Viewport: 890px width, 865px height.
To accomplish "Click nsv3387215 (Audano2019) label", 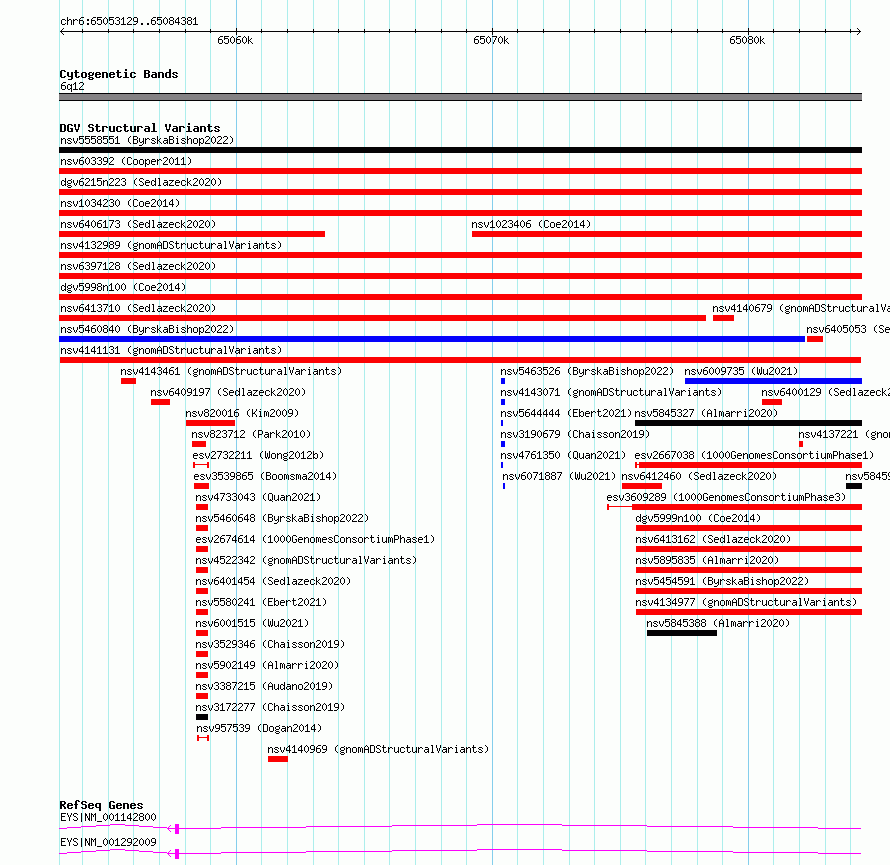I will (x=264, y=686).
